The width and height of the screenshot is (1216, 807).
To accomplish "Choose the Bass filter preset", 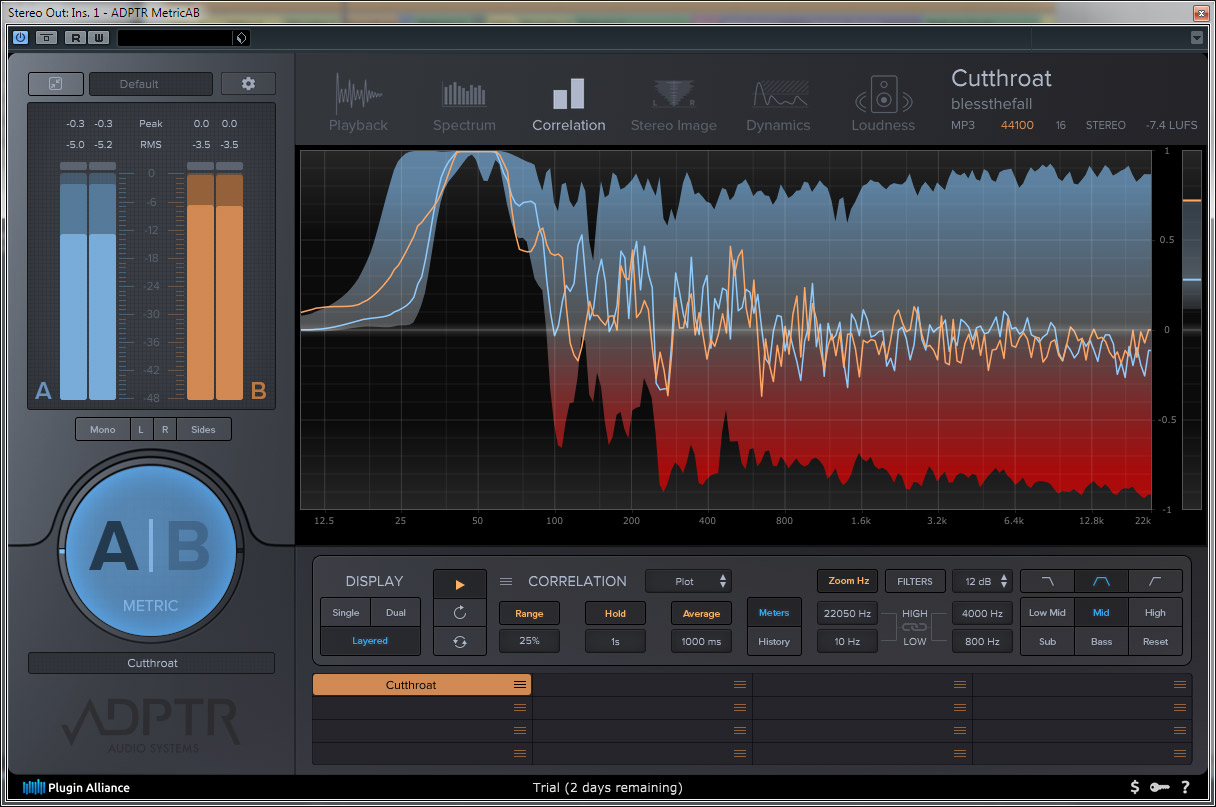I will [x=1101, y=641].
